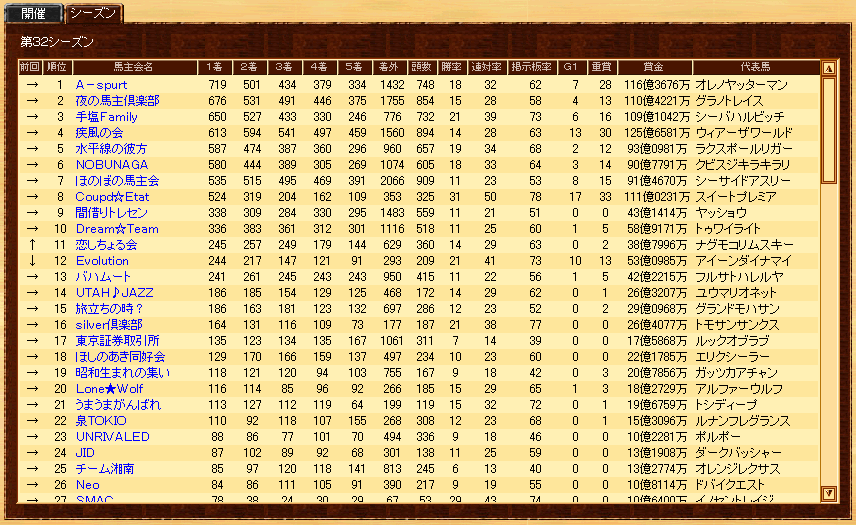Click the up-arrow trend icon for 恋しちょる会

coord(31,245)
